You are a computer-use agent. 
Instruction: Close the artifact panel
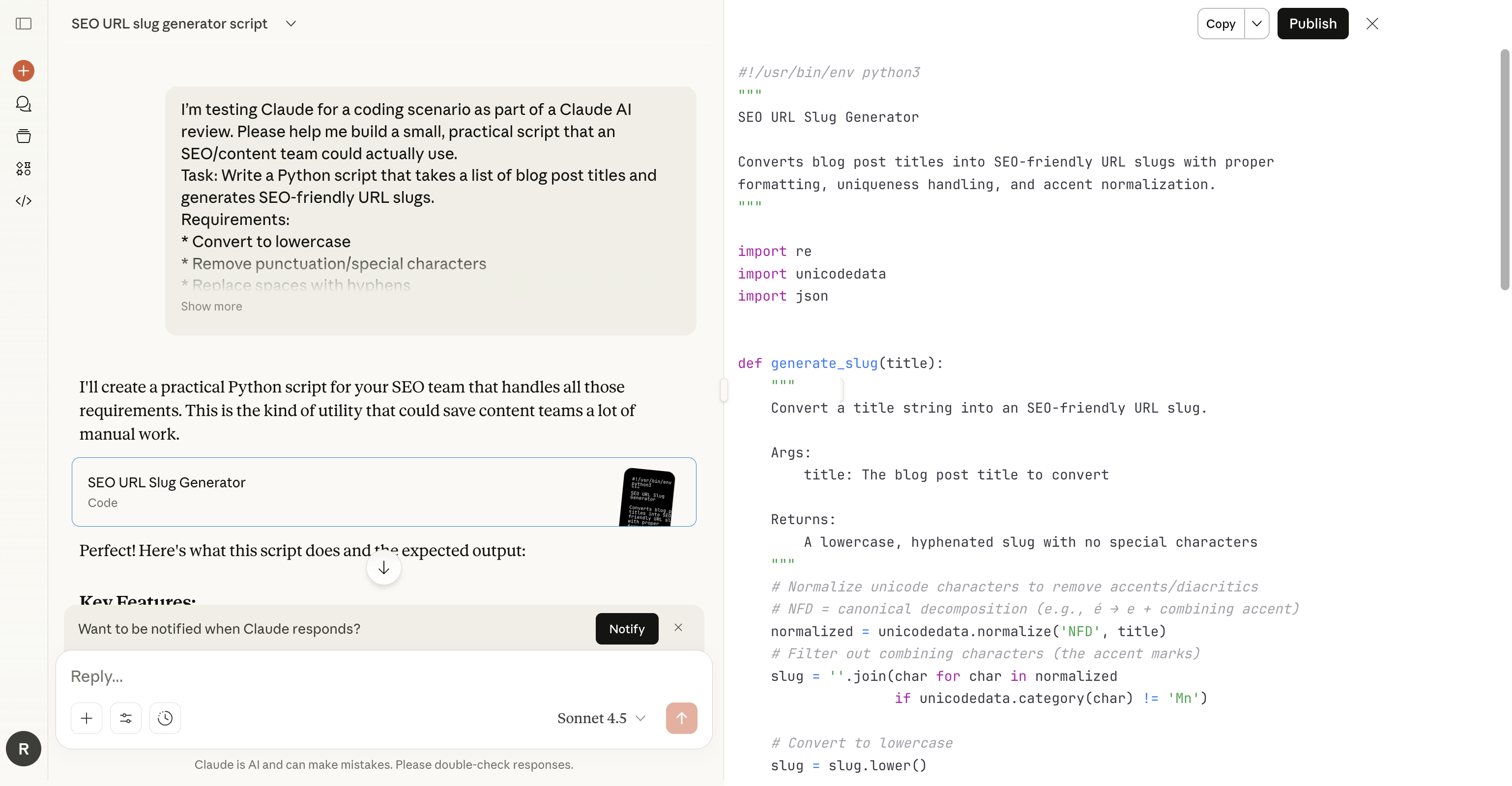coord(1373,24)
